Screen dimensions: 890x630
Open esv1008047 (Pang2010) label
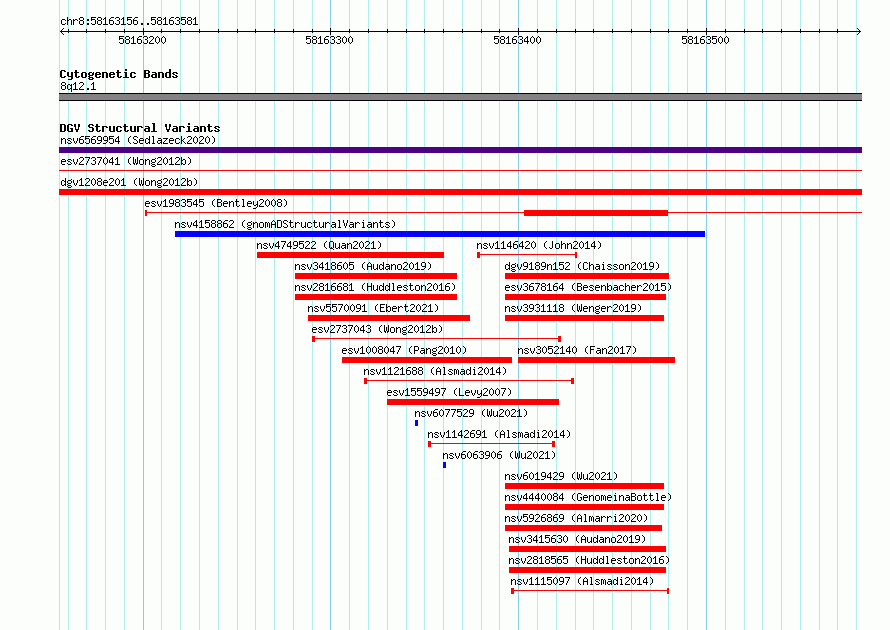tap(404, 350)
